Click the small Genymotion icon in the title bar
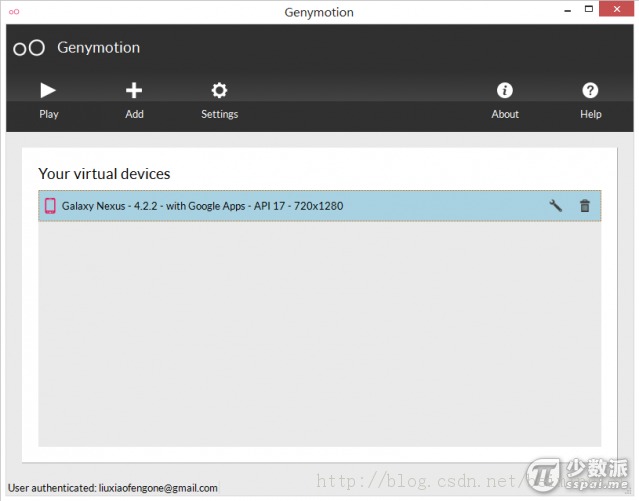The image size is (639, 501). pos(14,12)
